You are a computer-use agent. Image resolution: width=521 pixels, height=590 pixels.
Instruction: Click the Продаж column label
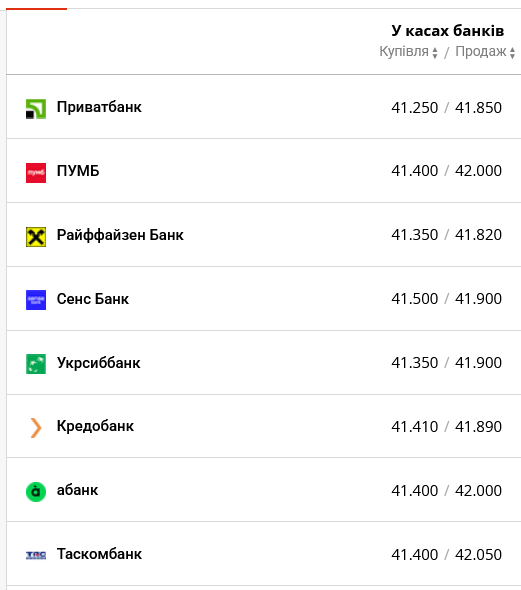tap(481, 51)
